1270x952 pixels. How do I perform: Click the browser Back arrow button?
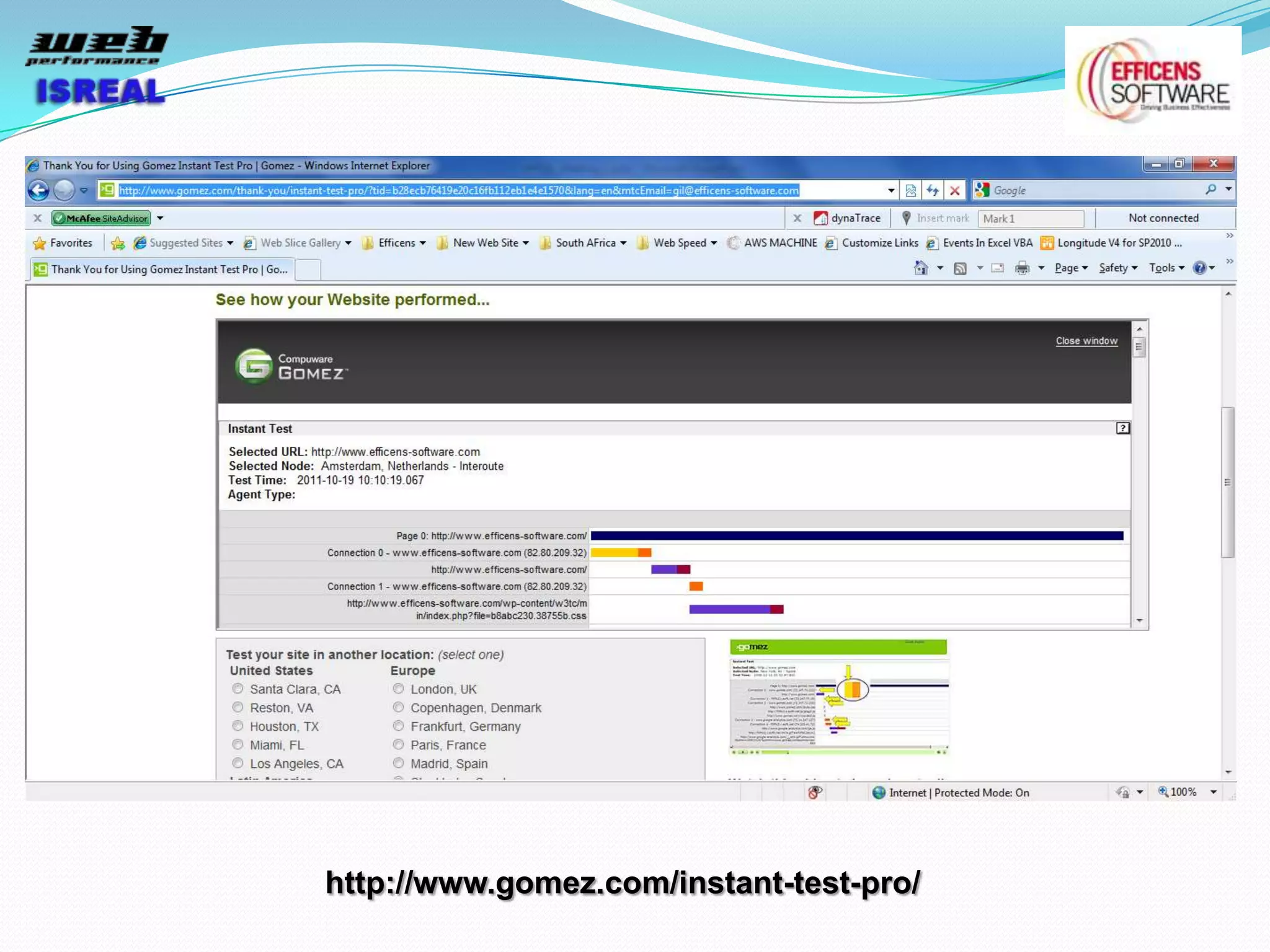tap(38, 190)
